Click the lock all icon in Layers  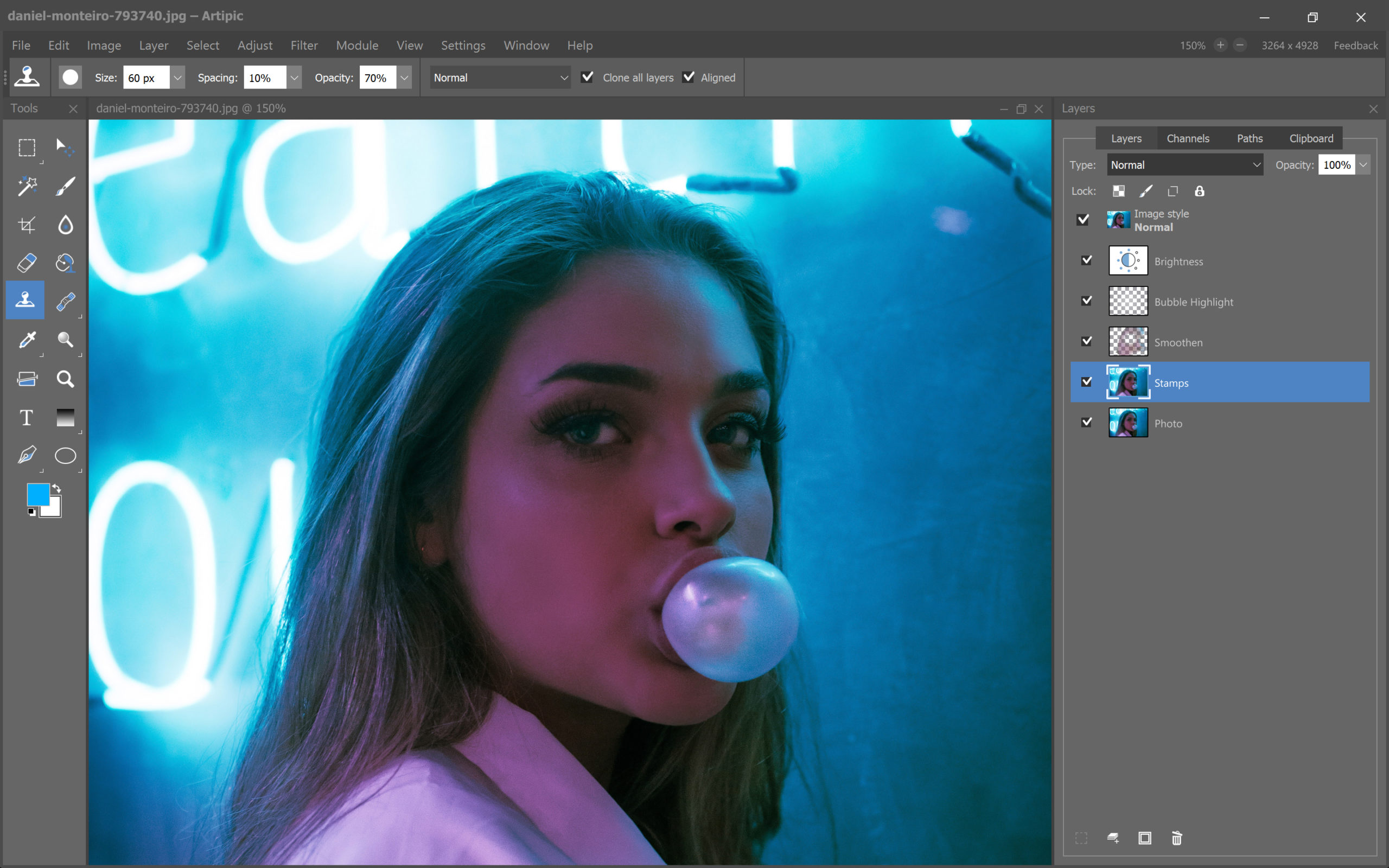click(1200, 191)
